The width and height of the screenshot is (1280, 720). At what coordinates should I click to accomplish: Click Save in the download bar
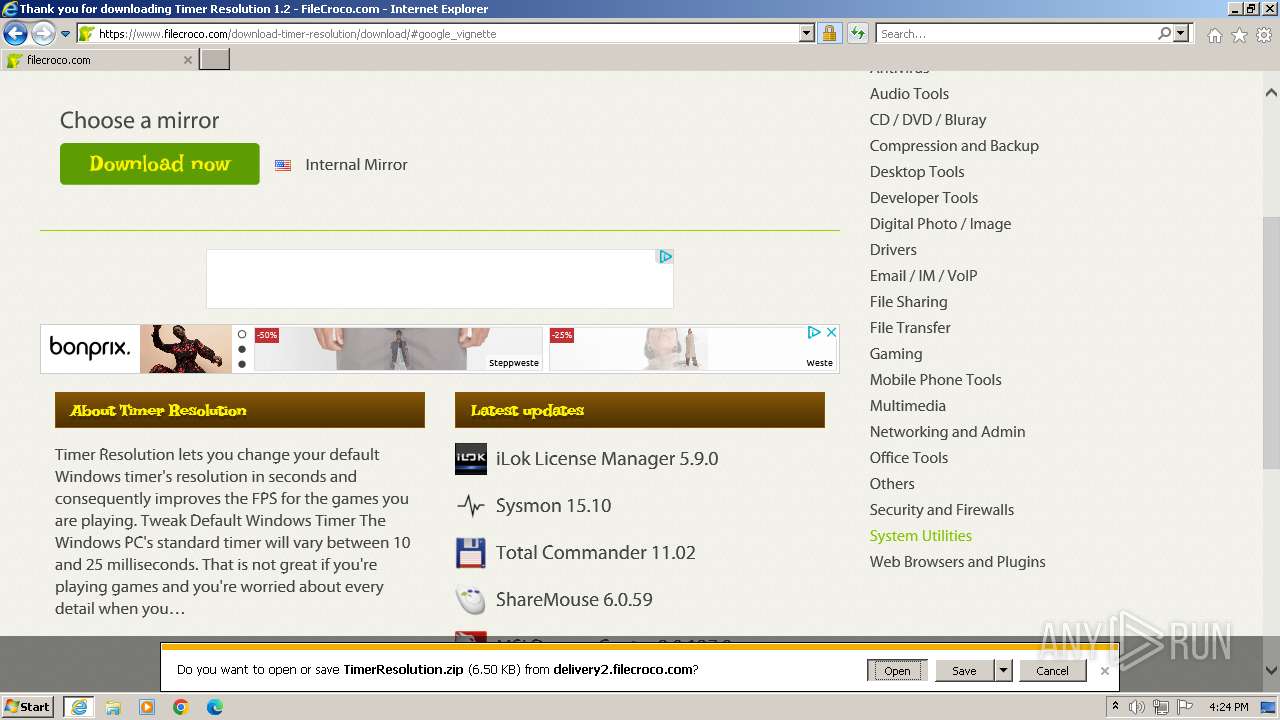[964, 671]
